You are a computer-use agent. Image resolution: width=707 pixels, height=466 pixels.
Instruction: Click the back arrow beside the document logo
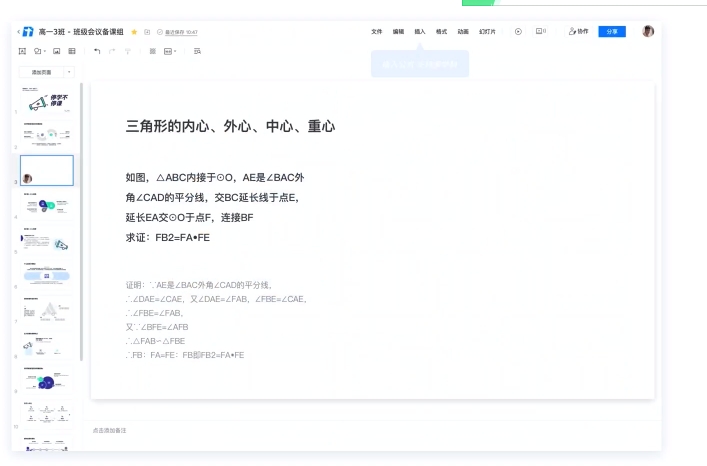18,32
